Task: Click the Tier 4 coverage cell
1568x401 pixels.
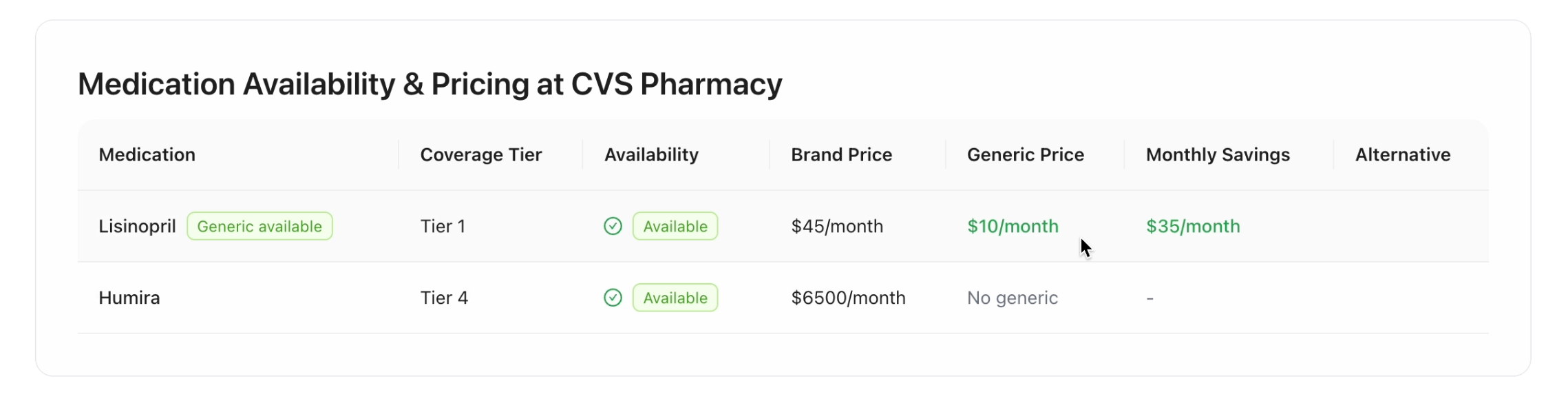Action: [444, 298]
